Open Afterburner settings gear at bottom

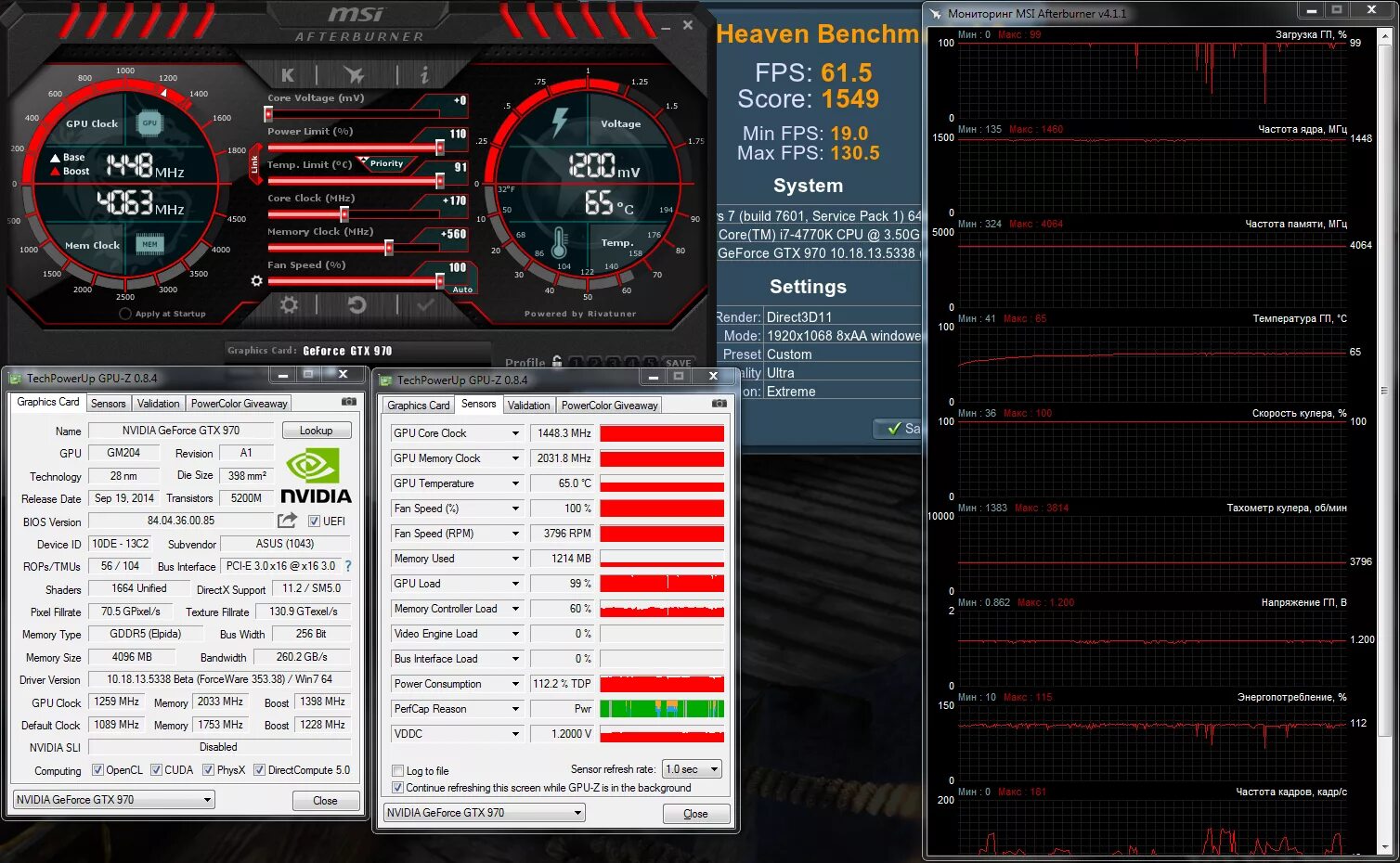[290, 304]
